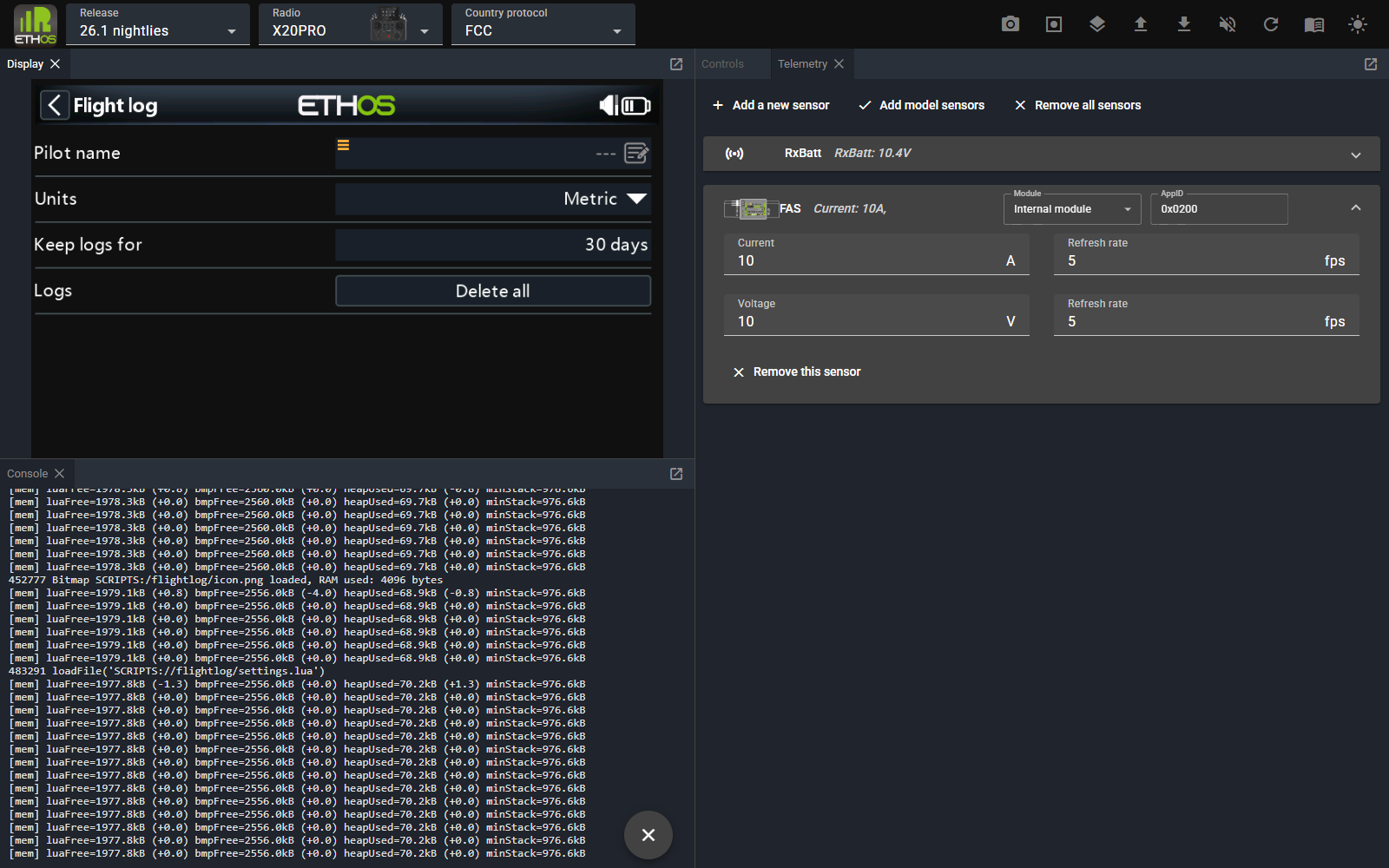
Task: Toggle the muted sound icon
Action: coord(1228,24)
